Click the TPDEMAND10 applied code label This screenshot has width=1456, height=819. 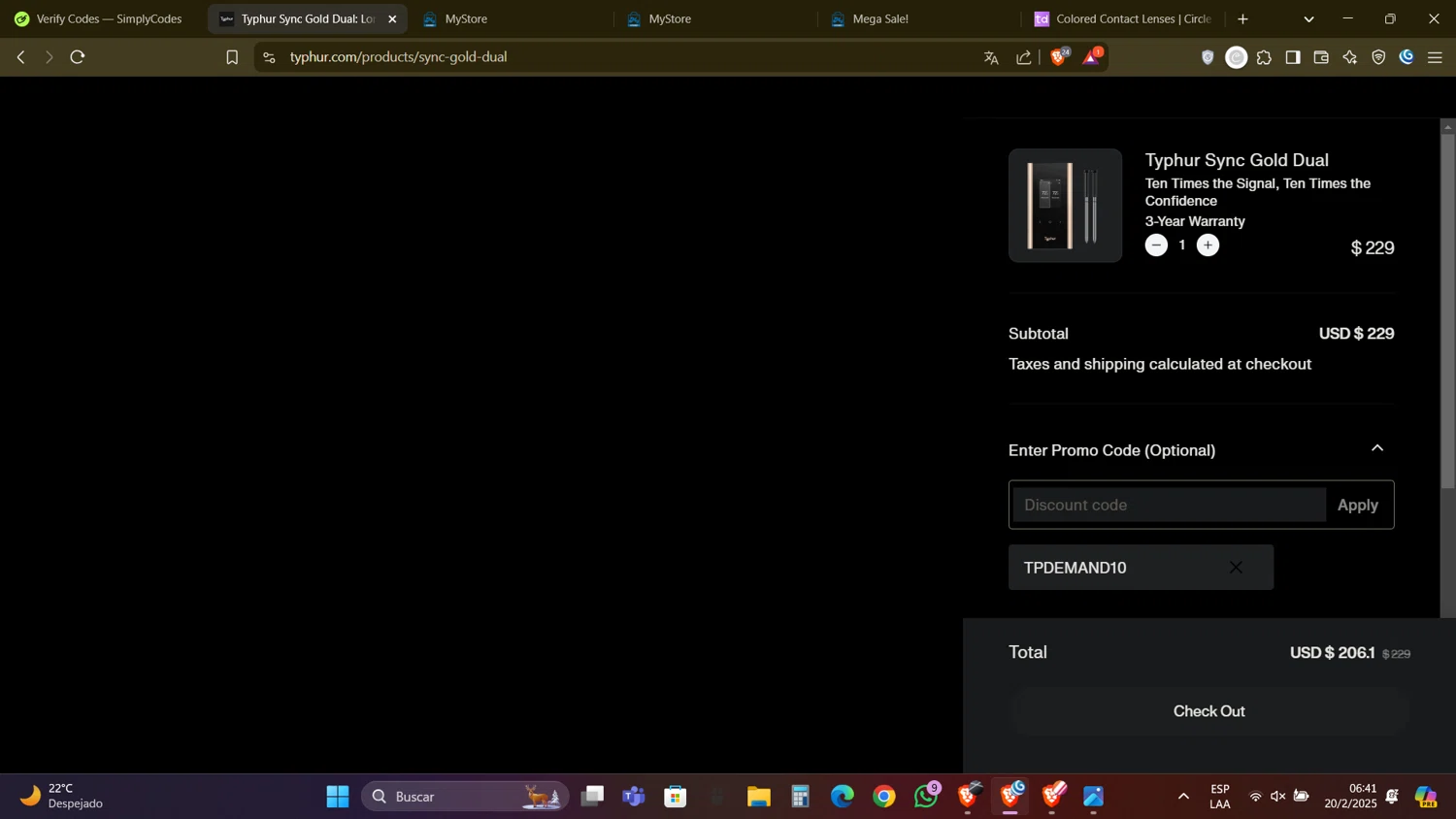[x=1075, y=568]
